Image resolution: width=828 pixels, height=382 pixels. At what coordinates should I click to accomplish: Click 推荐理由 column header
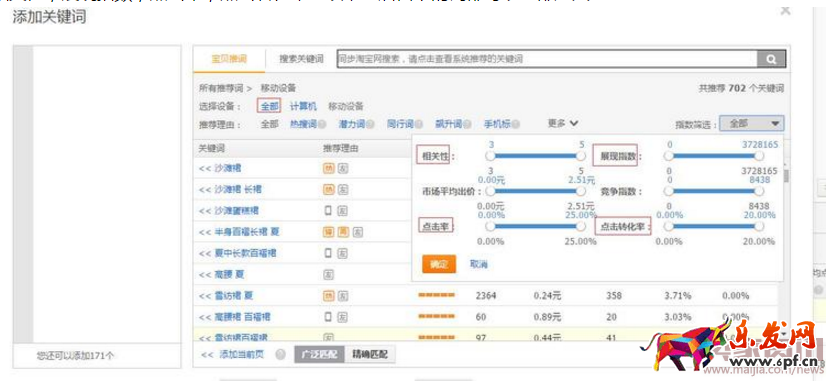point(341,148)
